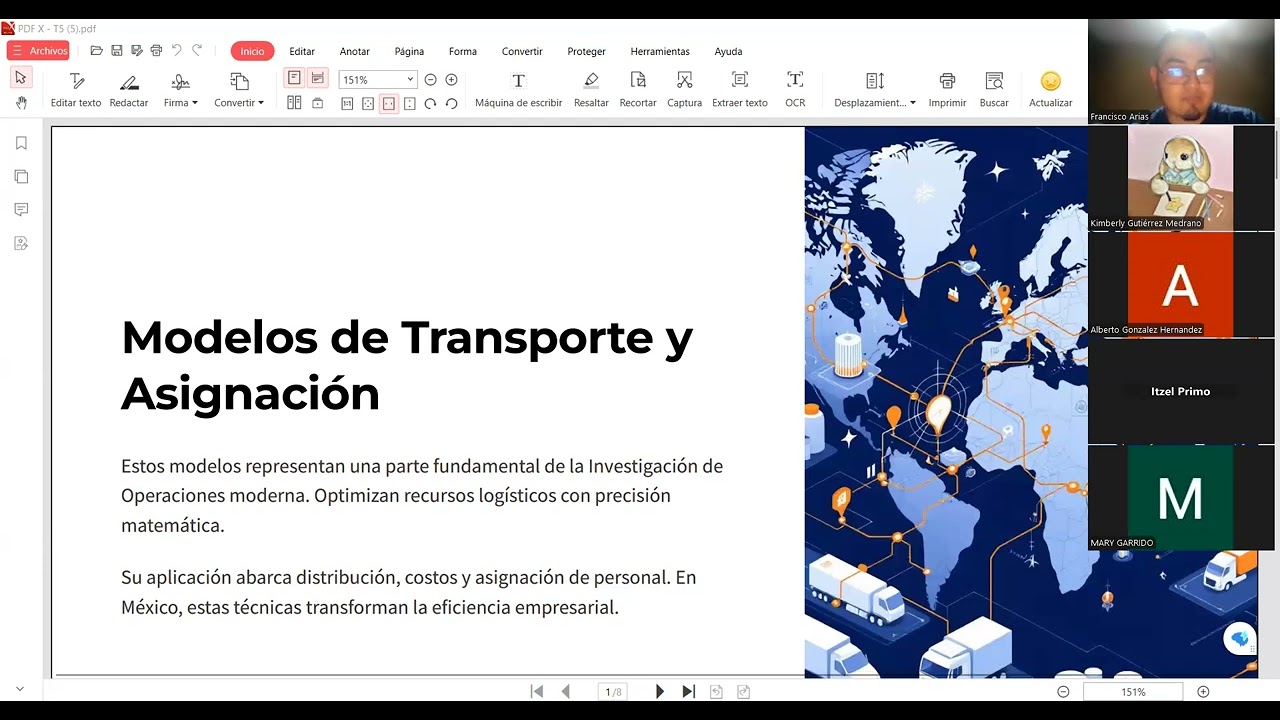This screenshot has height=720, width=1280.
Task: Select the Captura snapshot tool
Action: [684, 90]
